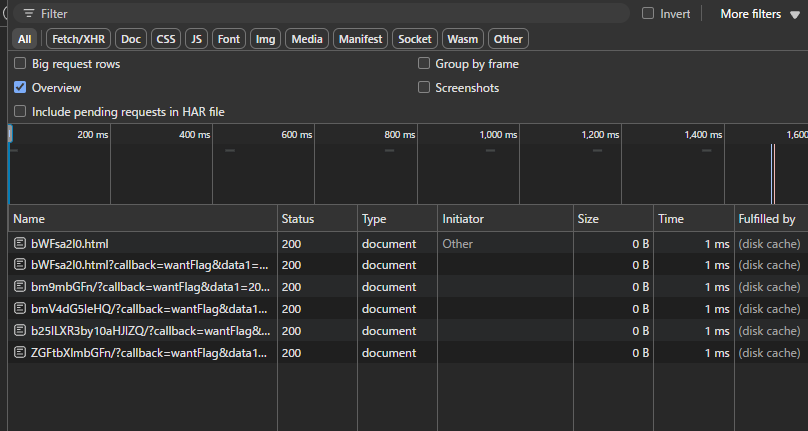Enable Include pending requests in HAR file
The height and width of the screenshot is (431, 808).
coord(20,111)
